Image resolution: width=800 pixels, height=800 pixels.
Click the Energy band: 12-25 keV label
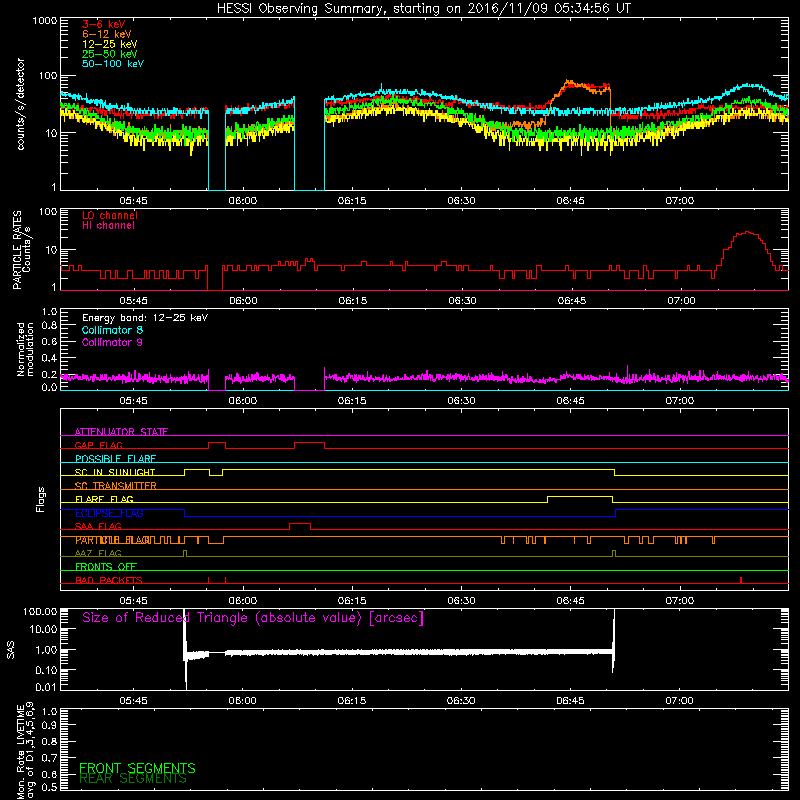point(145,318)
